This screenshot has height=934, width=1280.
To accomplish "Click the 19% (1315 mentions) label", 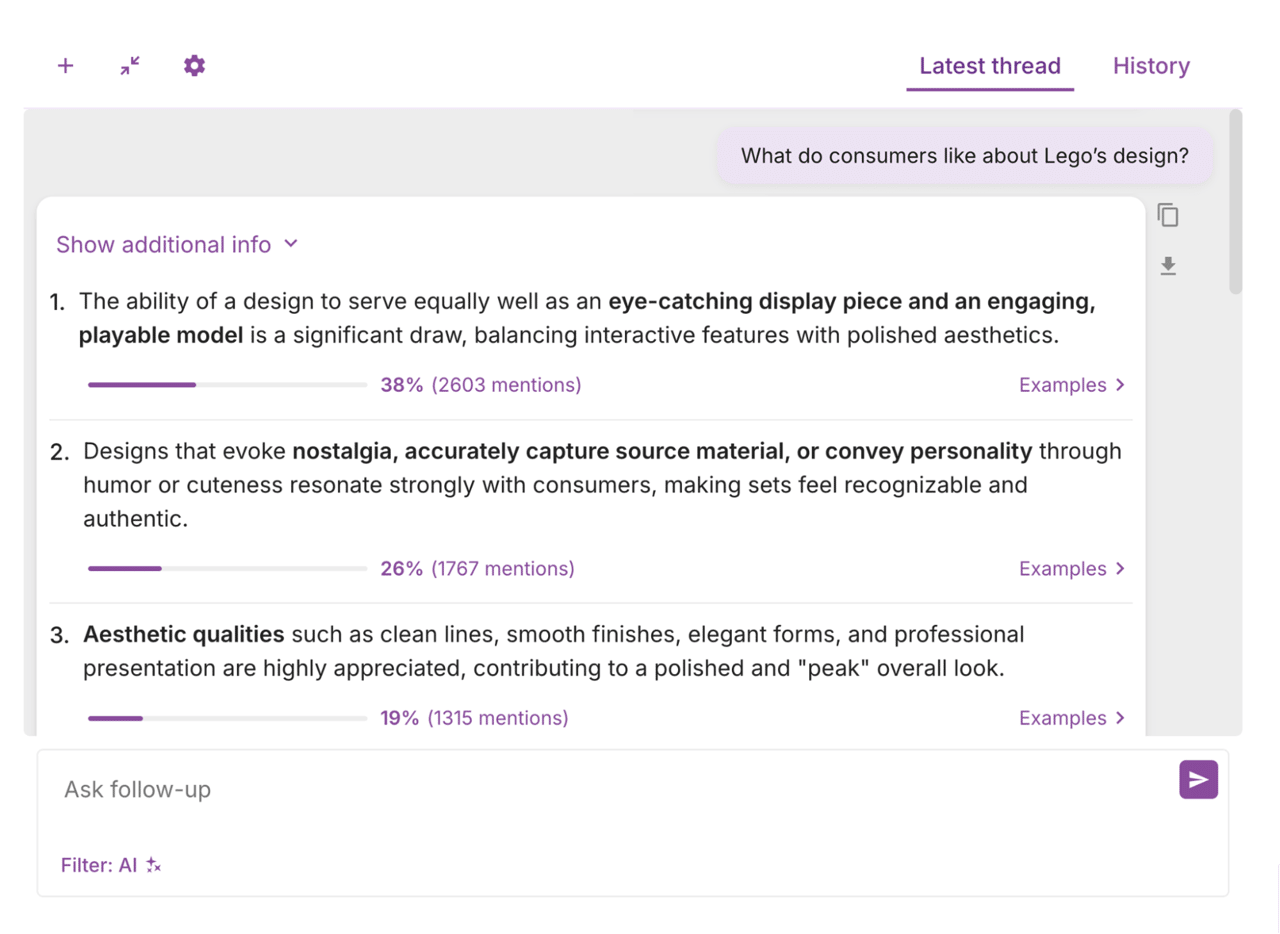I will coord(474,718).
